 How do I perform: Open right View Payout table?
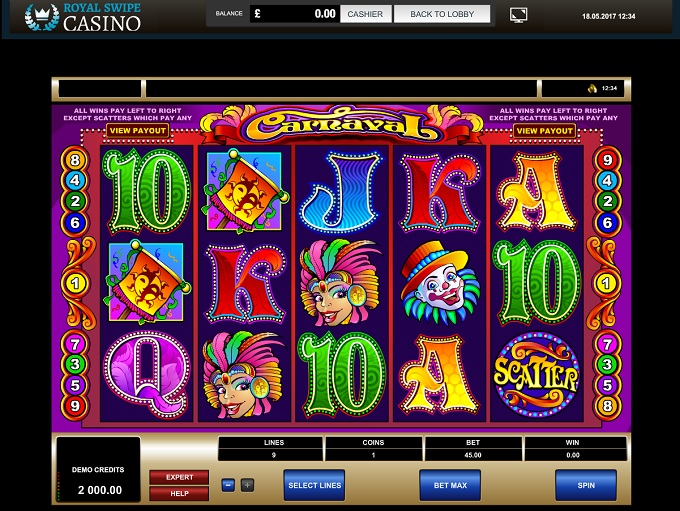[545, 131]
